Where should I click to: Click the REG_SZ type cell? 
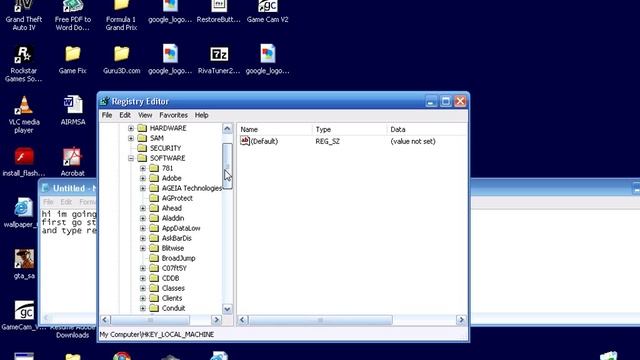[327, 141]
